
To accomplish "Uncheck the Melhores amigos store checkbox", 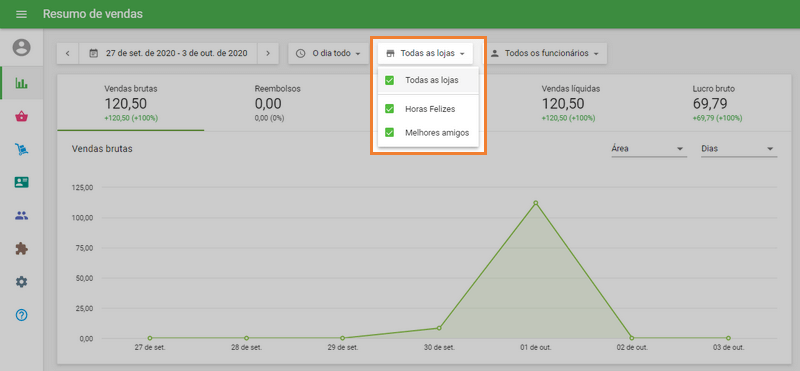I will [x=389, y=133].
